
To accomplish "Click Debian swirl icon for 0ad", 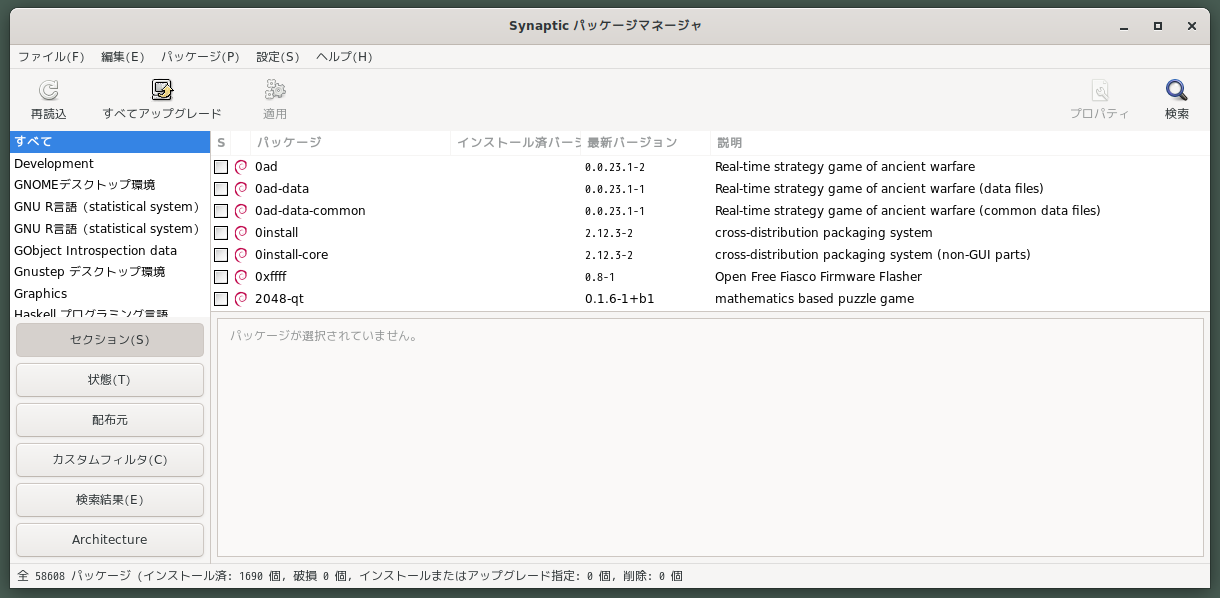I will (x=241, y=167).
